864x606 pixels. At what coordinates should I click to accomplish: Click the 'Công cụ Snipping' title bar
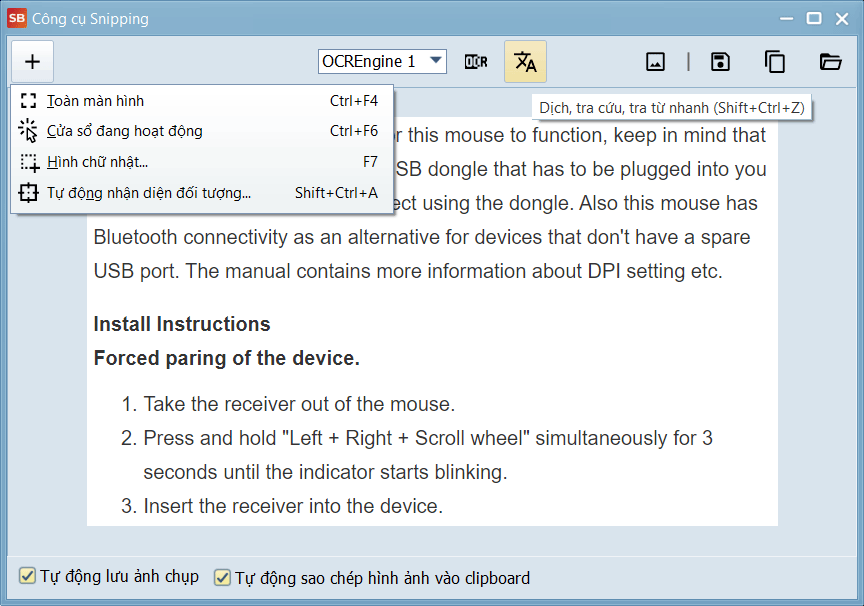tap(400, 18)
